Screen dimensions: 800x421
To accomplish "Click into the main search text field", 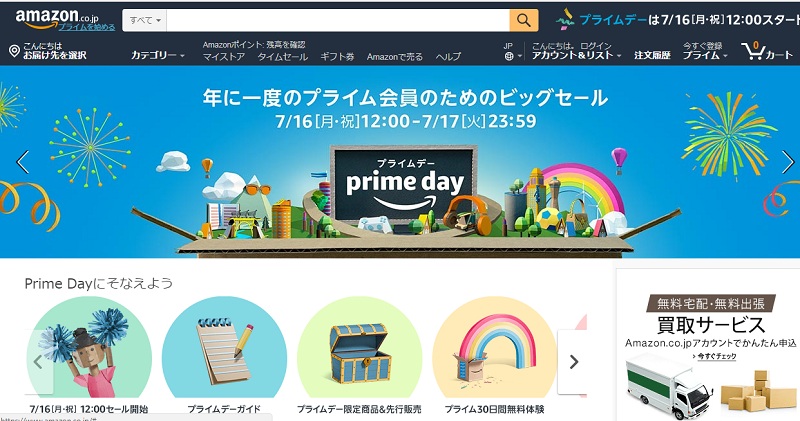I will pyautogui.click(x=338, y=20).
